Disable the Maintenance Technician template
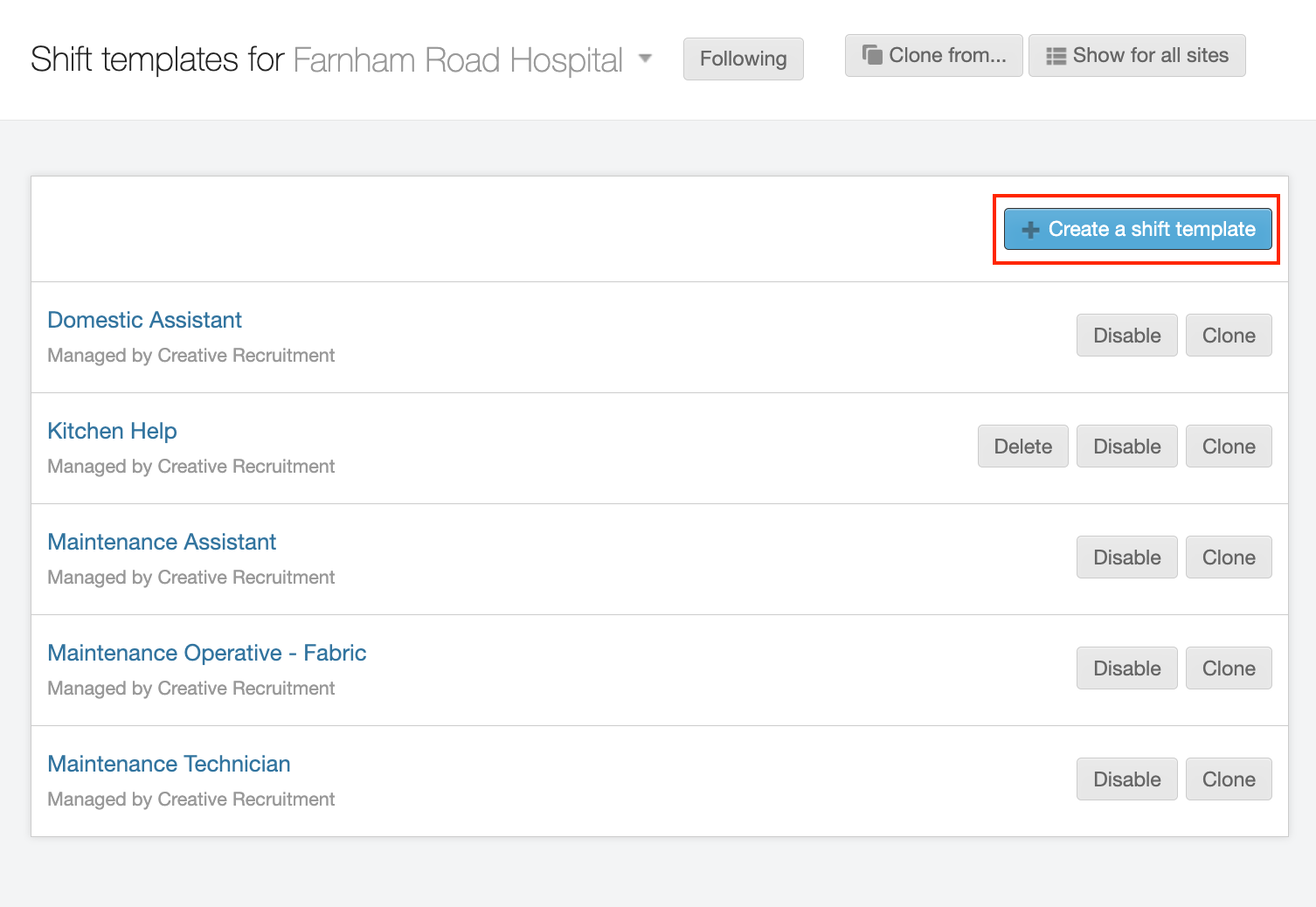 point(1126,779)
